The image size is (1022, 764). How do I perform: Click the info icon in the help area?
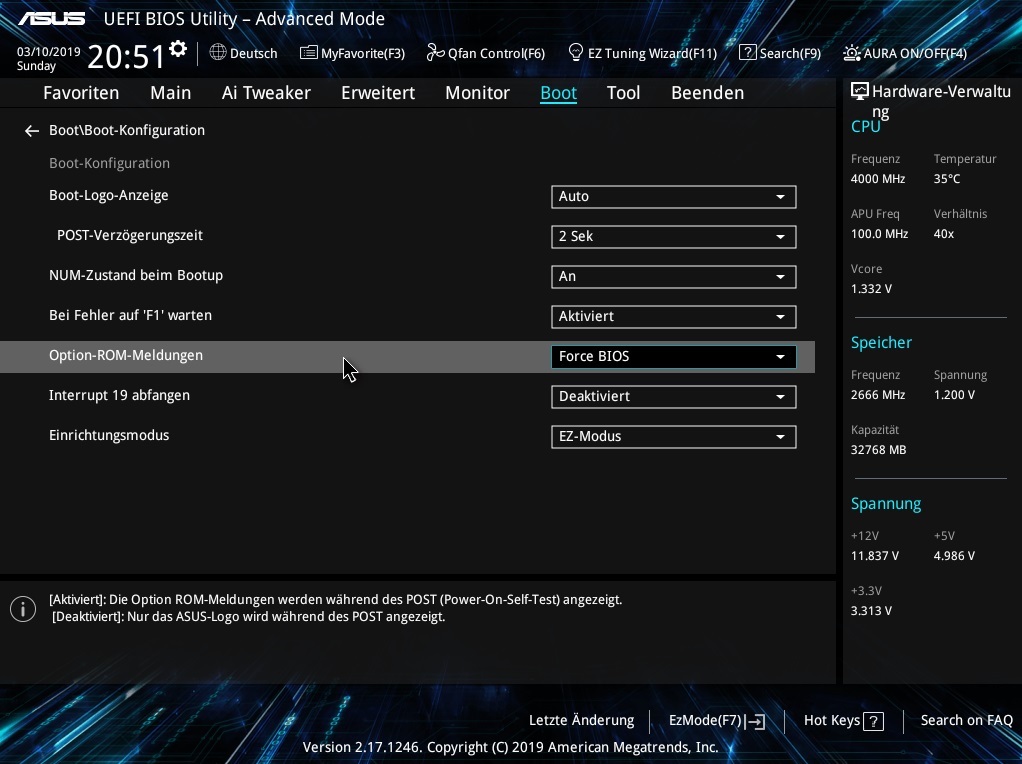click(x=23, y=609)
